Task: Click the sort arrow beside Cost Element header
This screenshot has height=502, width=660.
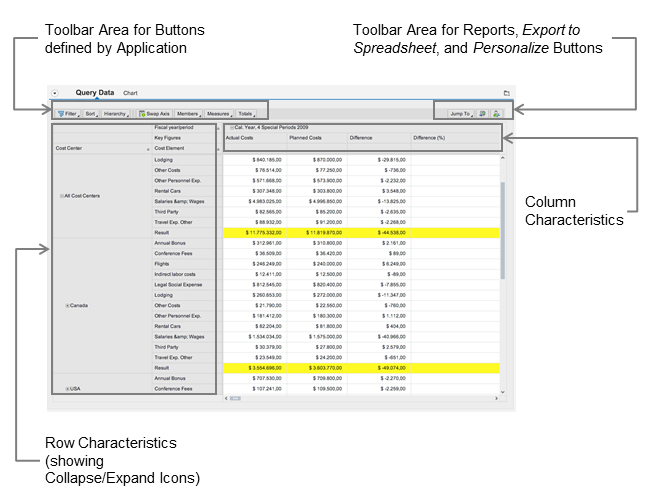Action: click(x=218, y=149)
